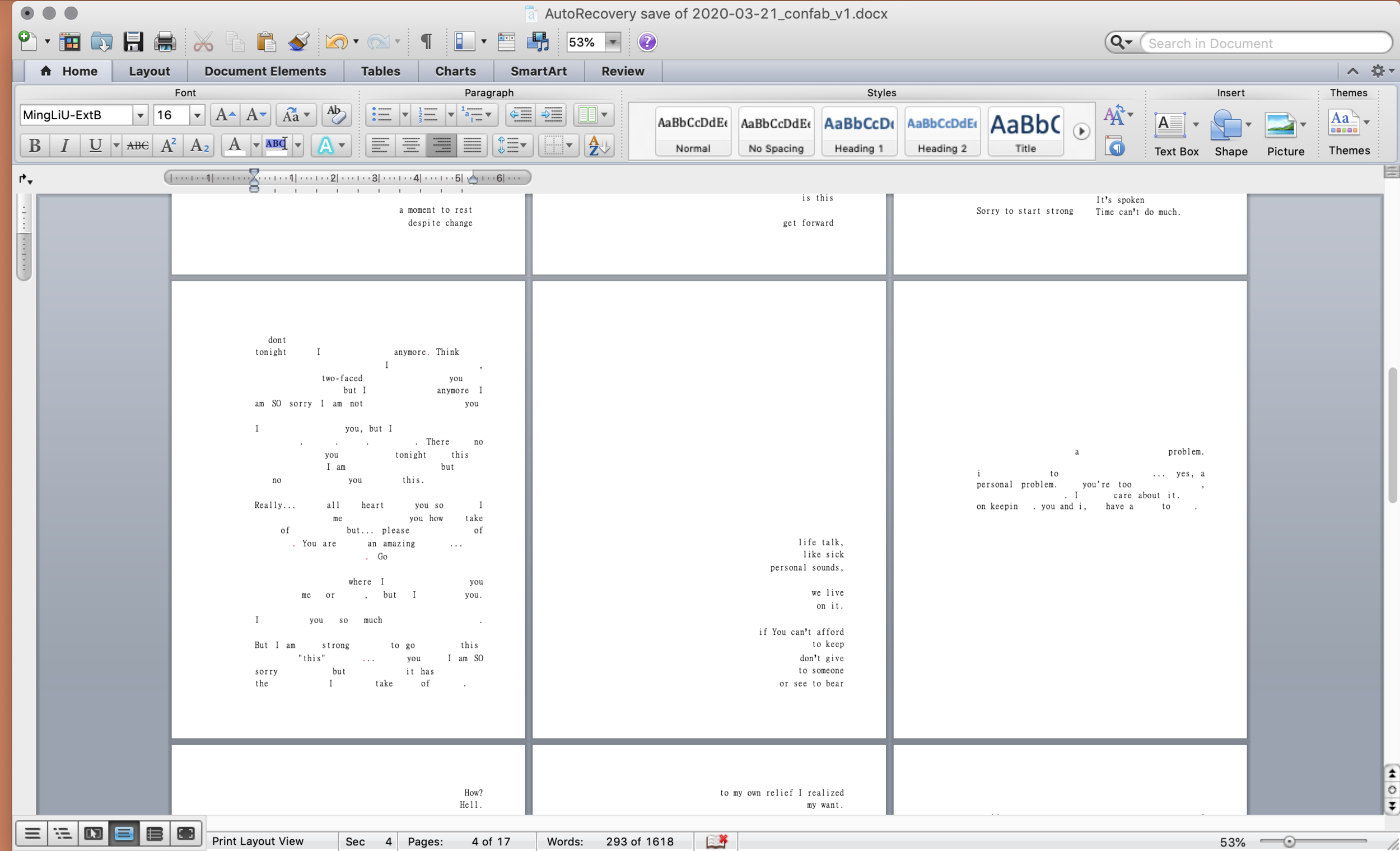This screenshot has width=1400, height=851.
Task: Click the Paste clipboard icon
Action: point(266,42)
